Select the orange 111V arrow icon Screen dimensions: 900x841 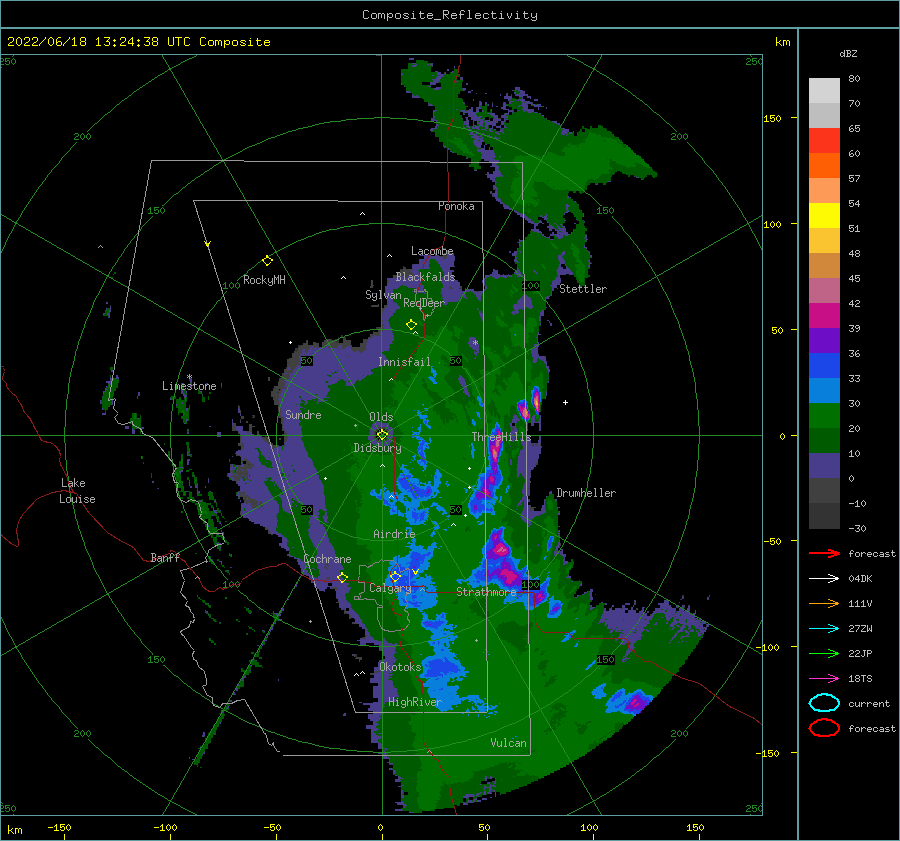pos(824,603)
